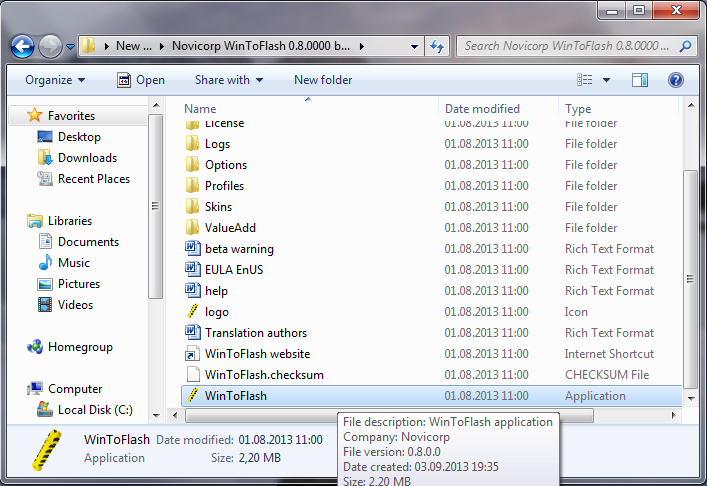Image resolution: width=707 pixels, height=486 pixels.
Task: Sort by the Type column header
Action: (578, 109)
